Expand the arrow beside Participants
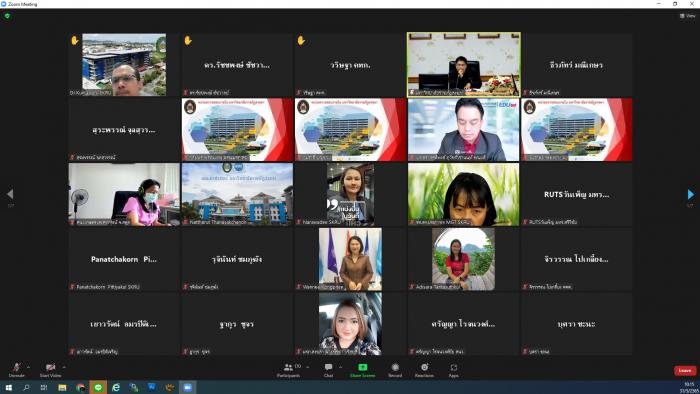This screenshot has width=700, height=394. coord(308,367)
